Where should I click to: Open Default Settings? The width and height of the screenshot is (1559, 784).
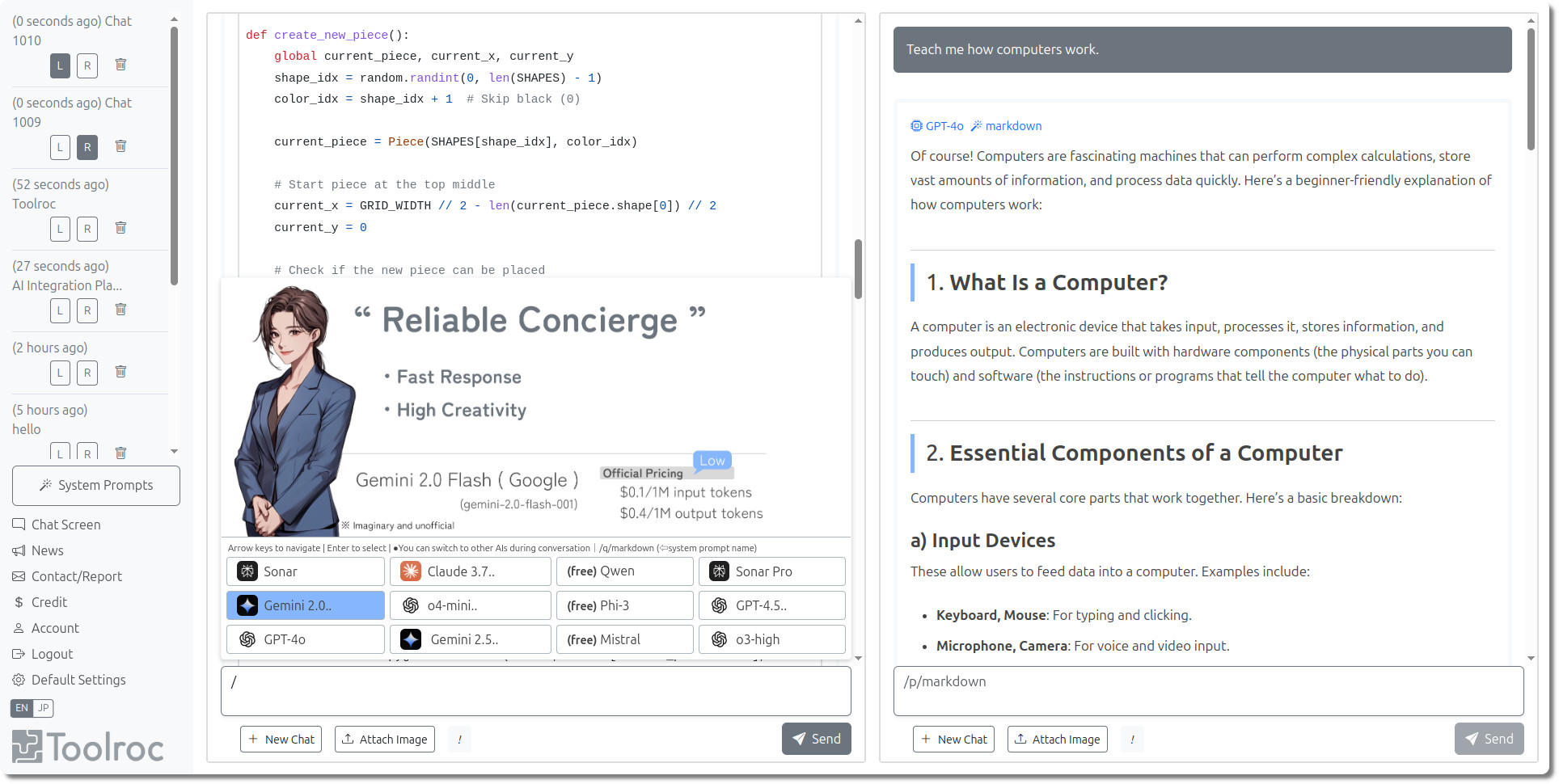69,680
